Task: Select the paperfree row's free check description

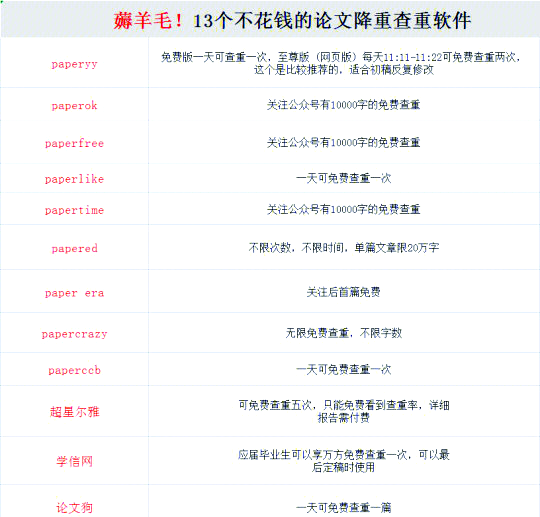Action: (343, 142)
